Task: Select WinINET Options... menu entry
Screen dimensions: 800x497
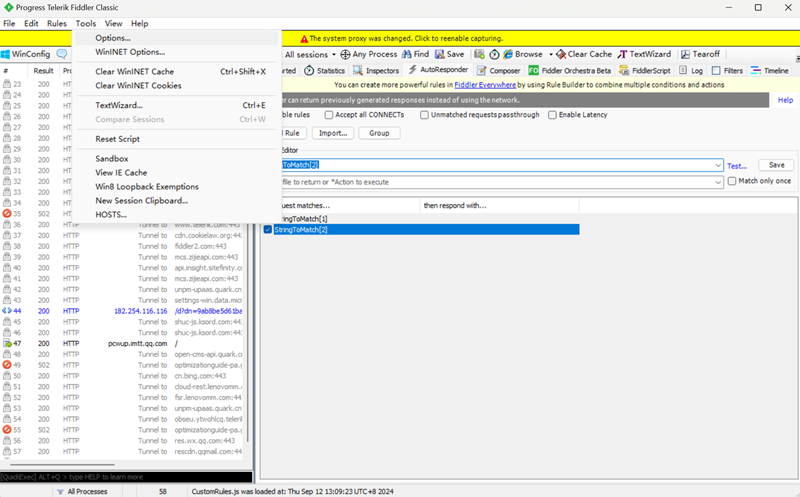Action: (x=177, y=52)
